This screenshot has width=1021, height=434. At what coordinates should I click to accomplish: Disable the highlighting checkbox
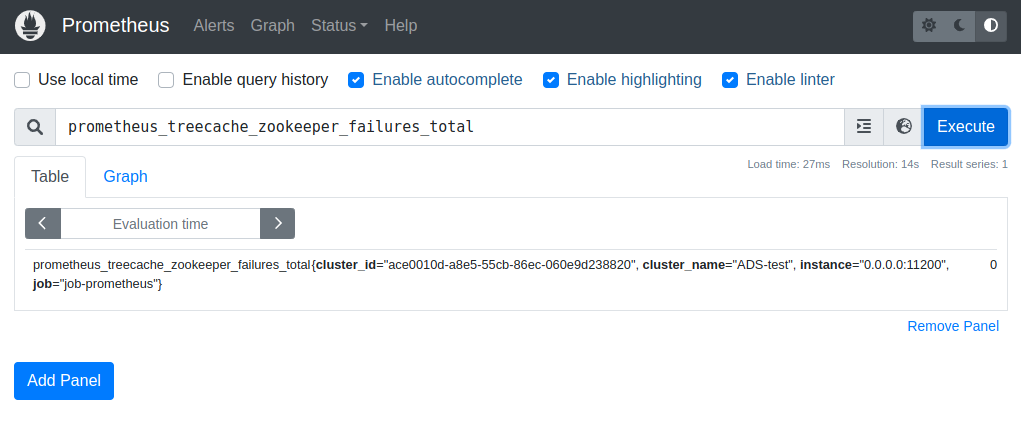551,80
